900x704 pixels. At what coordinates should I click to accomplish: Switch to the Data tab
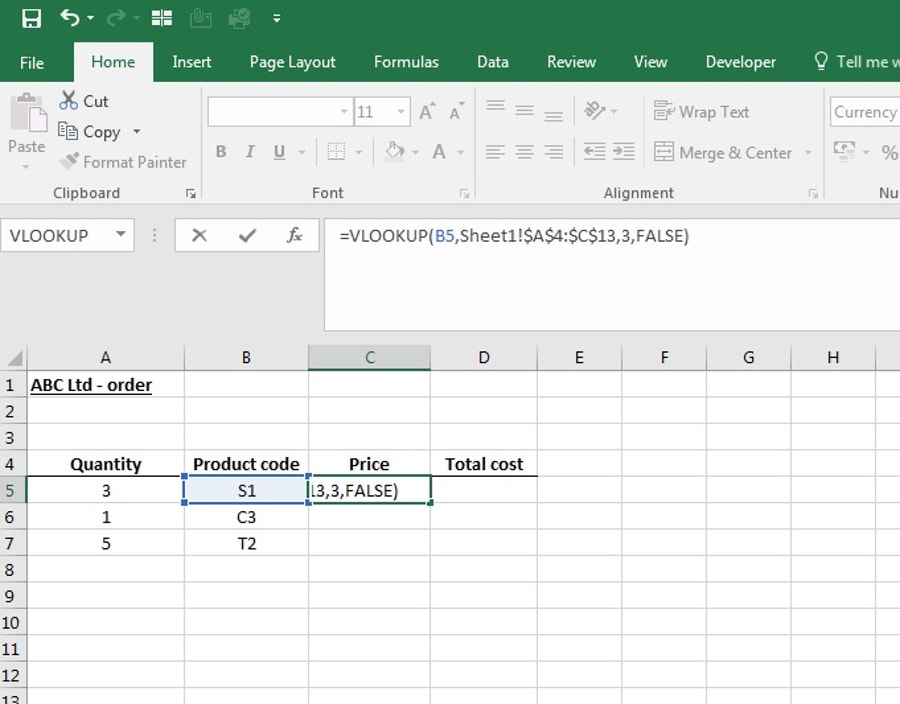click(x=492, y=62)
